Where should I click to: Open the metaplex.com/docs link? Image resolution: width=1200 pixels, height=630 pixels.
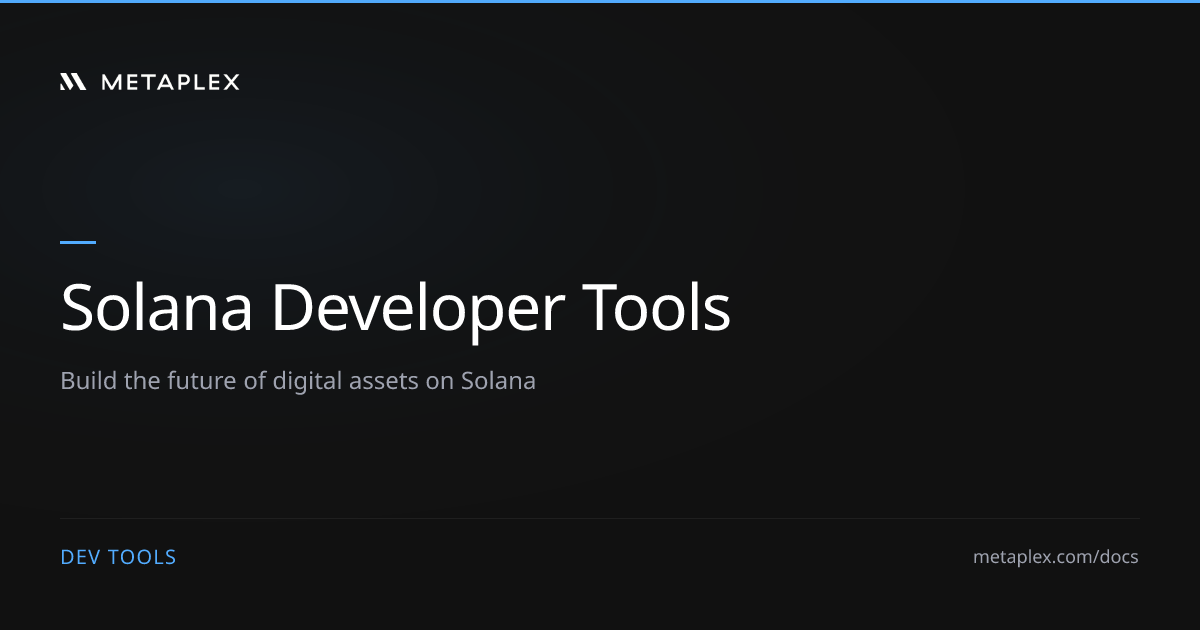[1055, 557]
